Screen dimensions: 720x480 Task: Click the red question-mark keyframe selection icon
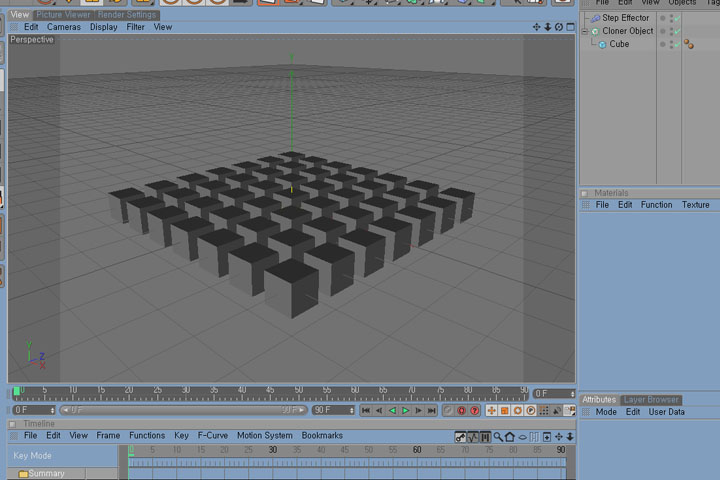click(475, 410)
